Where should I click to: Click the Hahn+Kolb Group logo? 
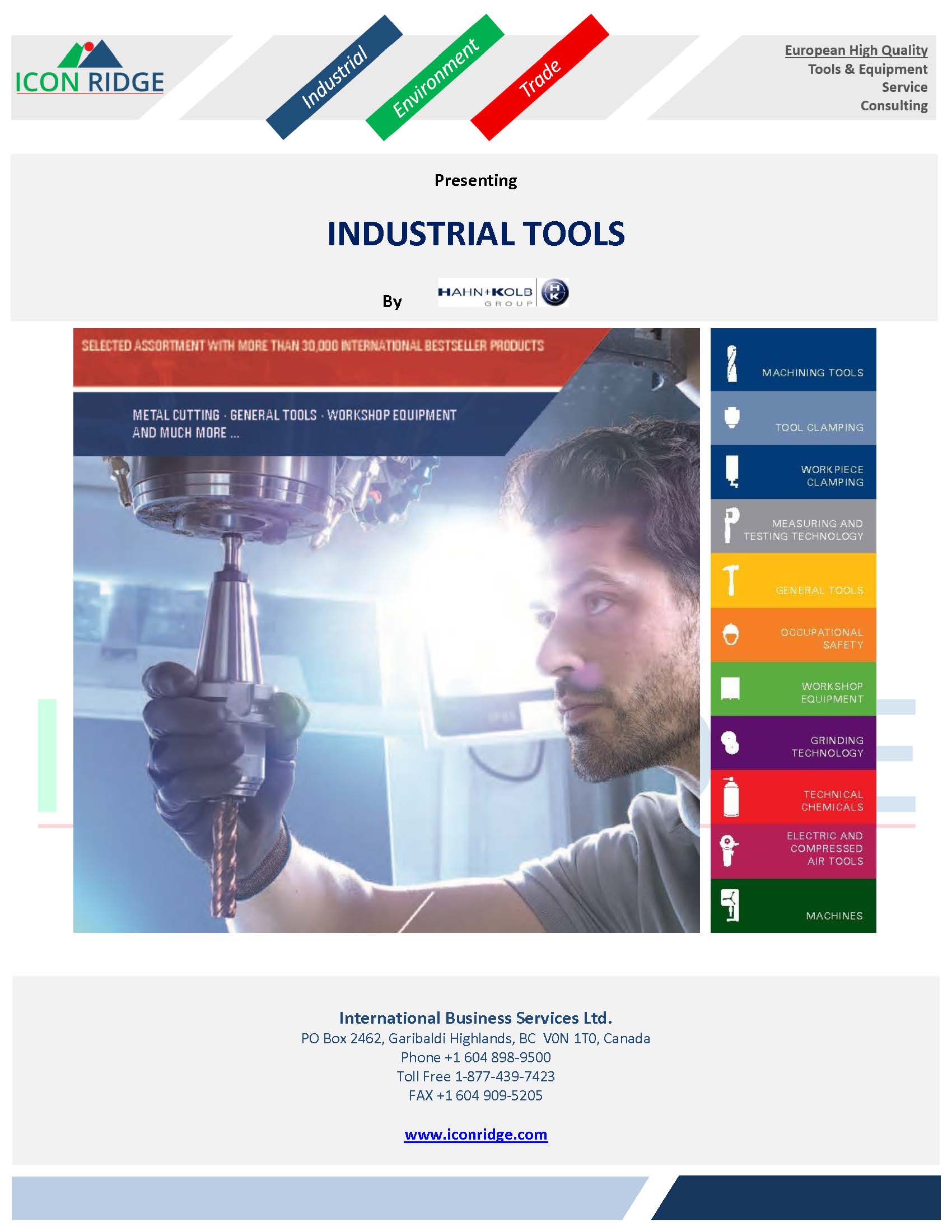click(502, 292)
